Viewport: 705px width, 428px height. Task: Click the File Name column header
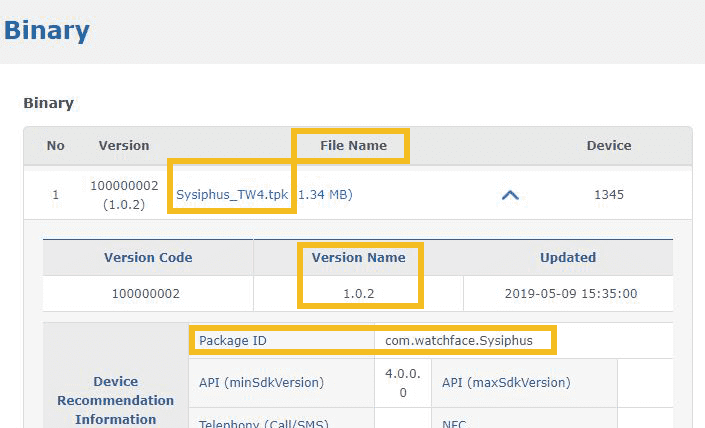(353, 145)
